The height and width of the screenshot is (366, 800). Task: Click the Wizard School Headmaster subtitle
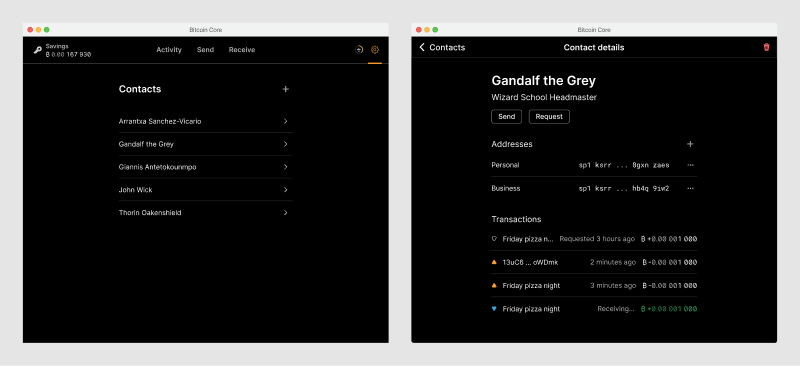pyautogui.click(x=544, y=97)
